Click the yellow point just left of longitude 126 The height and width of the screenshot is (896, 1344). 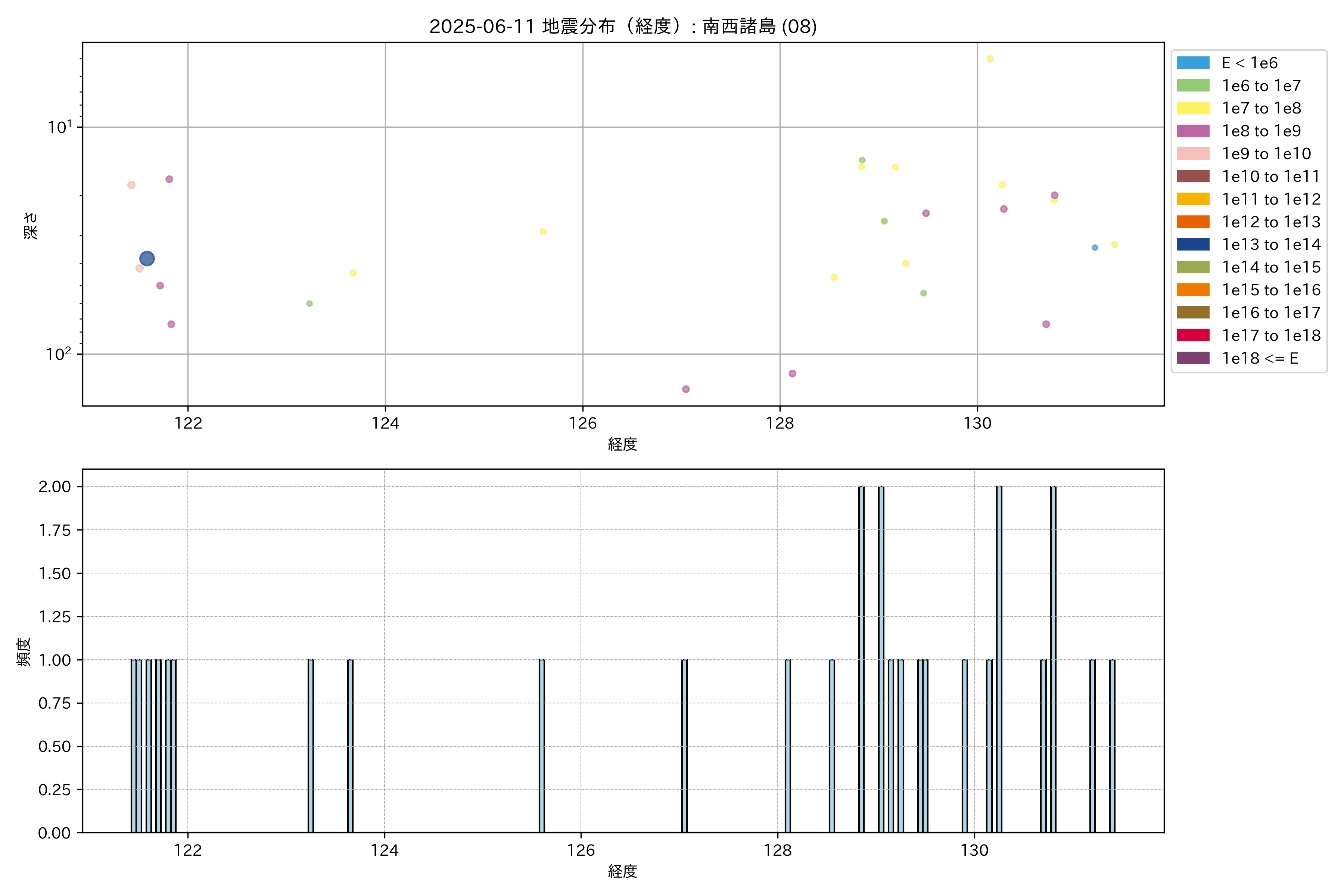click(x=543, y=232)
